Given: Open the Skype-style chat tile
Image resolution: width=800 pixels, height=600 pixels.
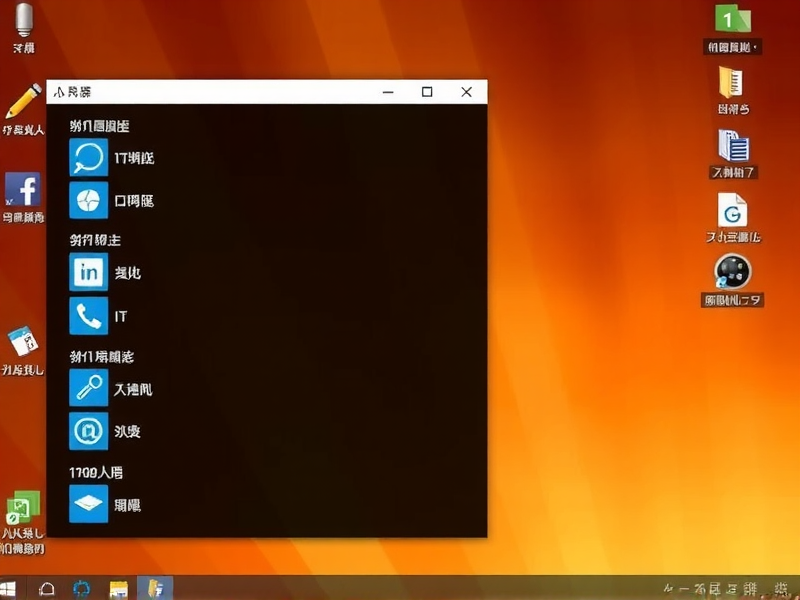Looking at the screenshot, I should tap(88, 157).
